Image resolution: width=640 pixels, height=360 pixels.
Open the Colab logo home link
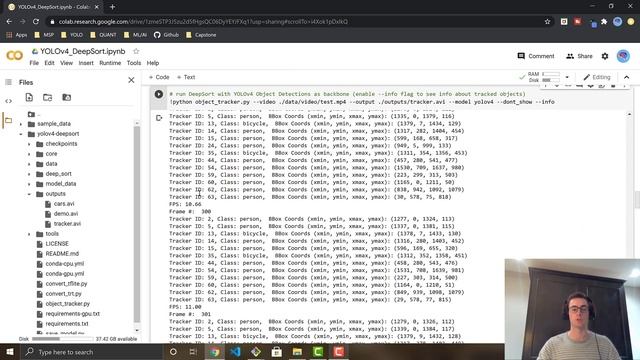(14, 56)
